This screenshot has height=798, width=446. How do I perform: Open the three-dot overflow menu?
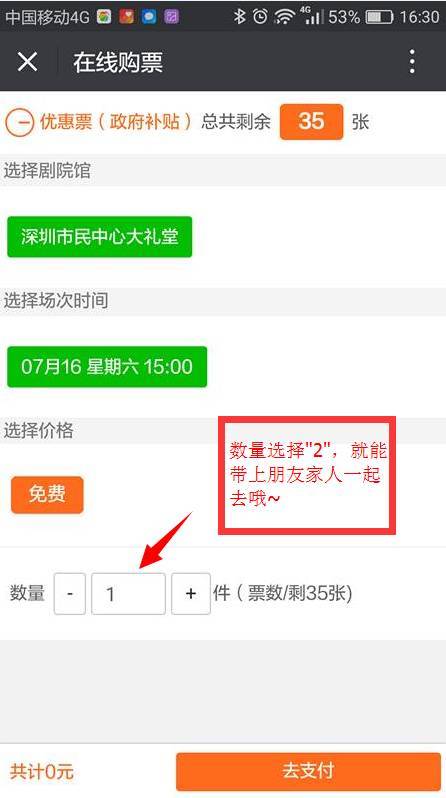(412, 62)
